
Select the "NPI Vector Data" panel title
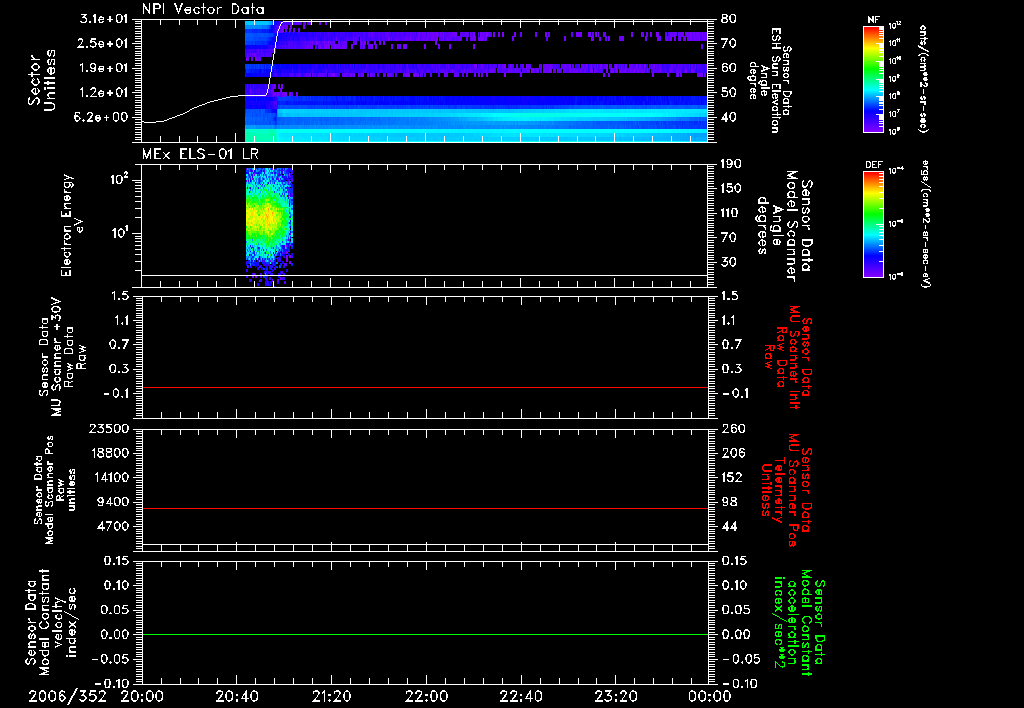(204, 9)
